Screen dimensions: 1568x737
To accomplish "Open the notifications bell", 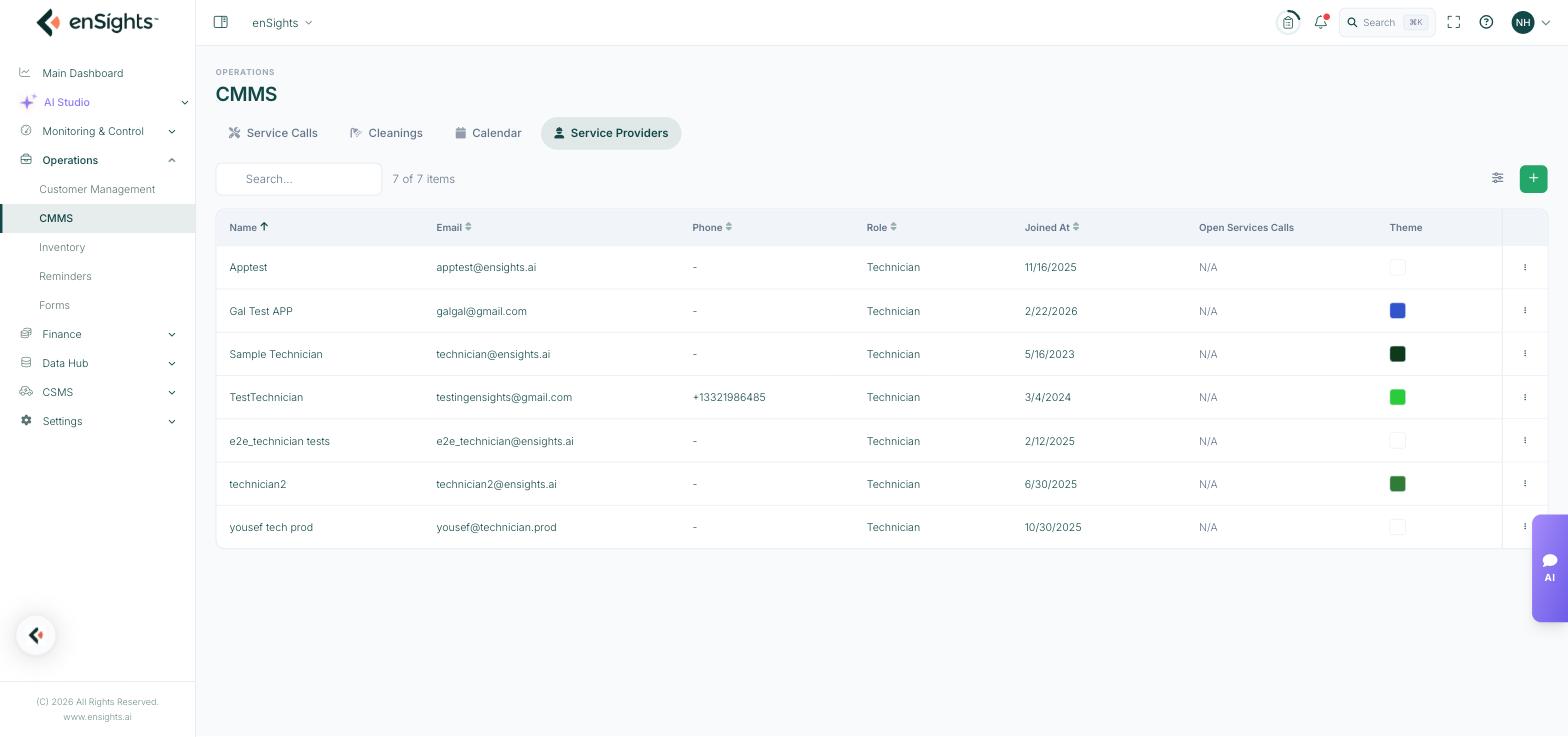I will coord(1321,22).
